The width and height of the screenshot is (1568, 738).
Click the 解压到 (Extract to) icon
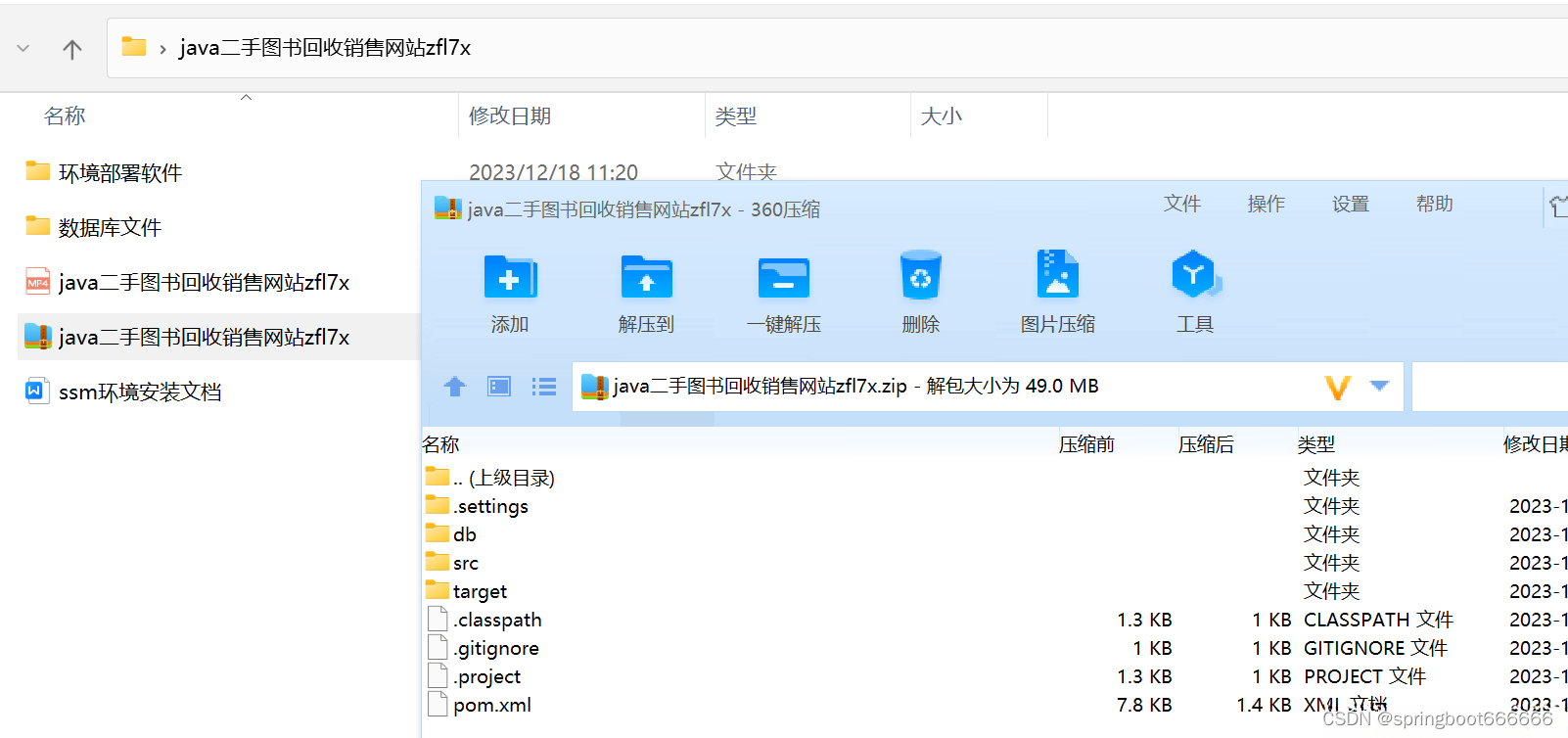click(646, 276)
